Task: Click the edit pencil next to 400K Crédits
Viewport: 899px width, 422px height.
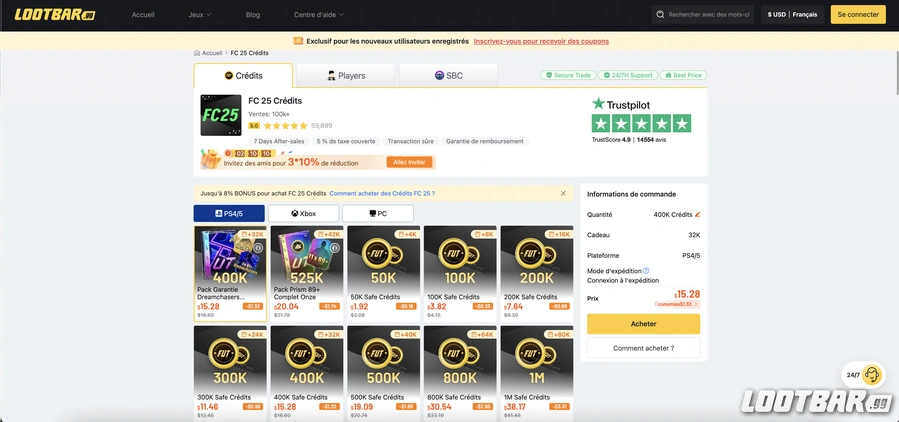Action: click(697, 214)
